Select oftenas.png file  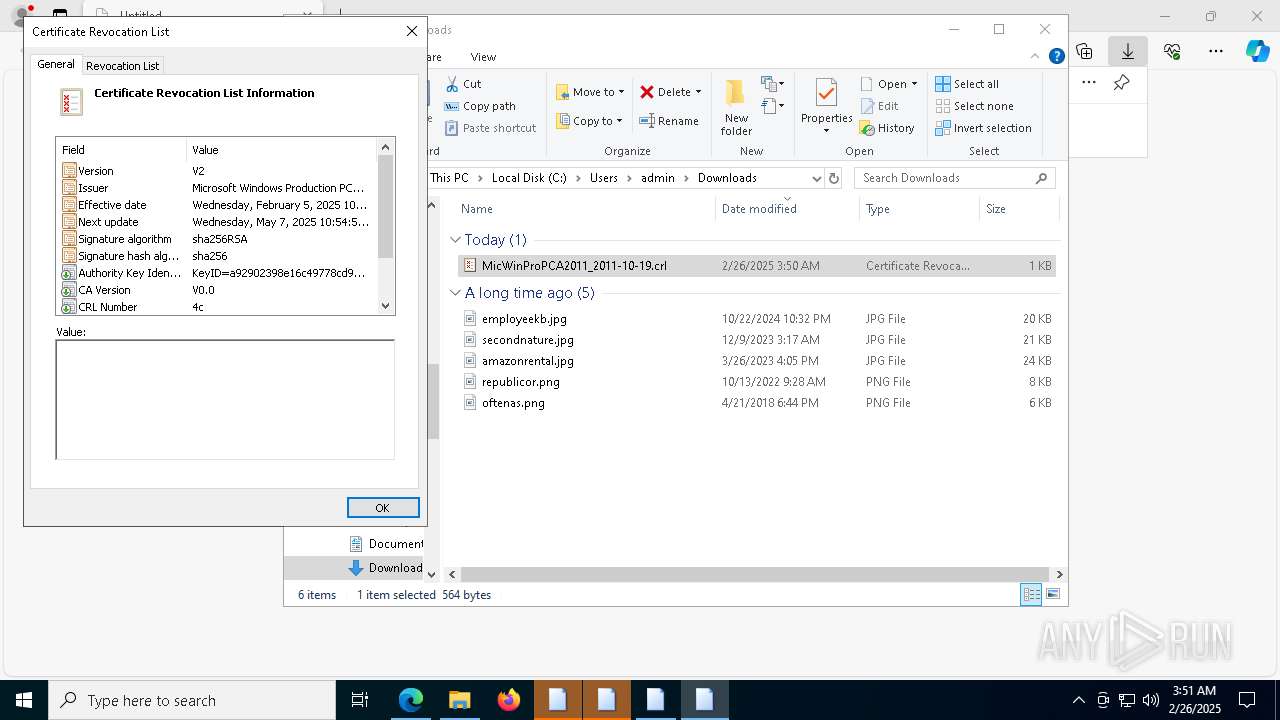point(757,403)
